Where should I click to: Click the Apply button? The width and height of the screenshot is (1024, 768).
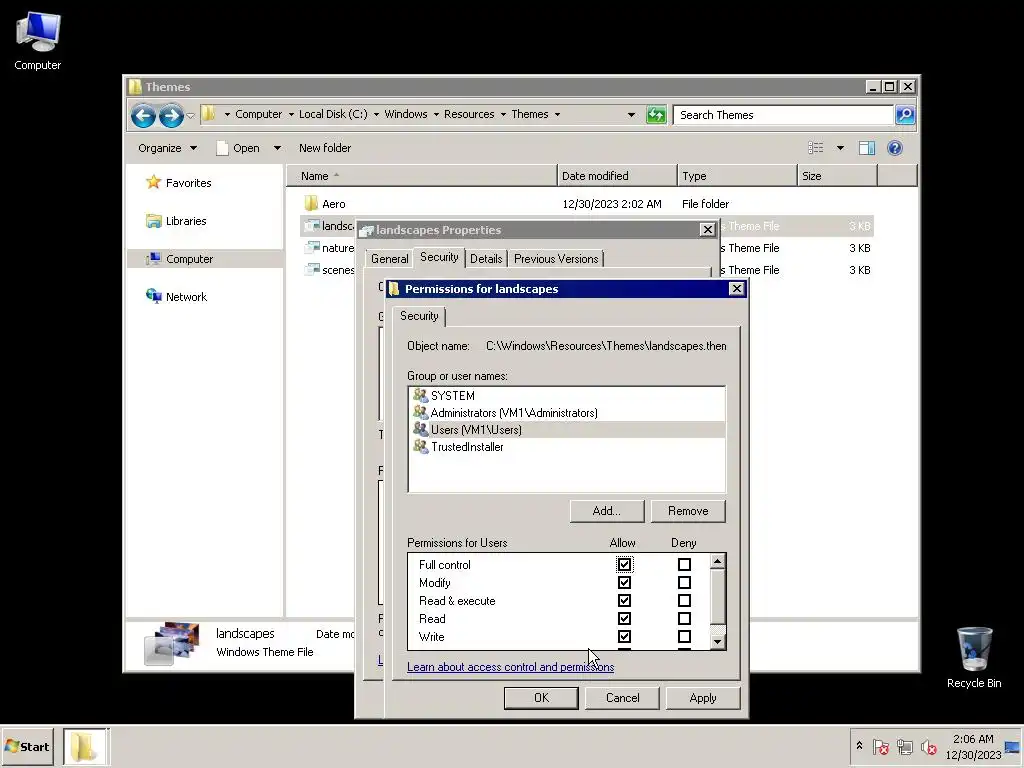tap(703, 697)
